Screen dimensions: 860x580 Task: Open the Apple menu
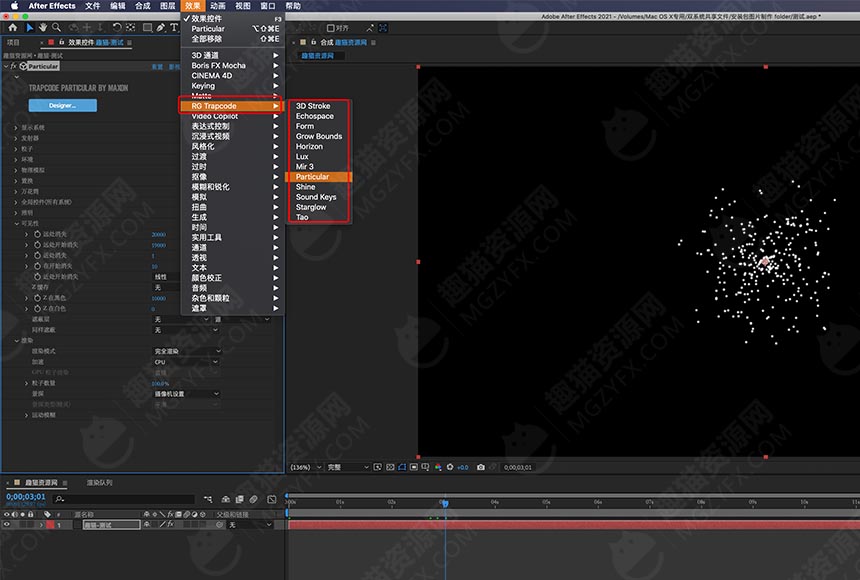[x=14, y=5]
